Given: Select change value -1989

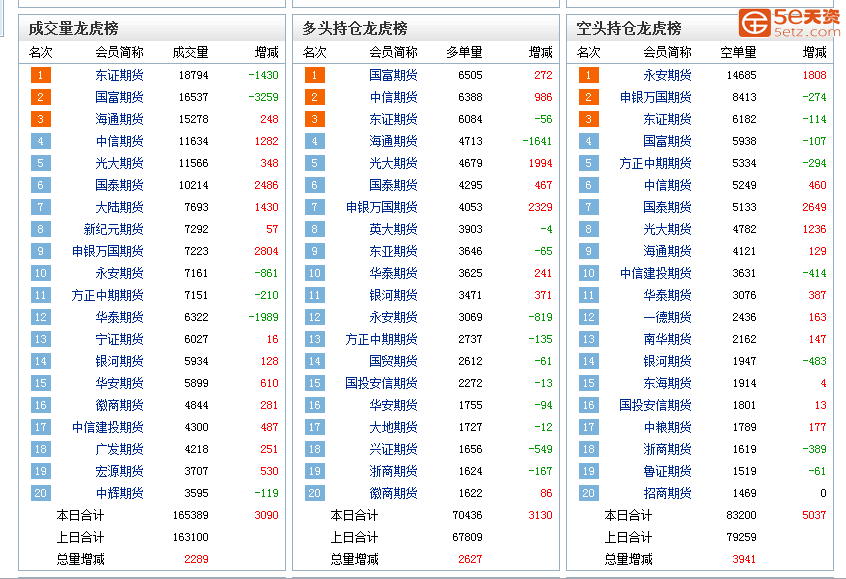Looking at the screenshot, I should point(263,317).
